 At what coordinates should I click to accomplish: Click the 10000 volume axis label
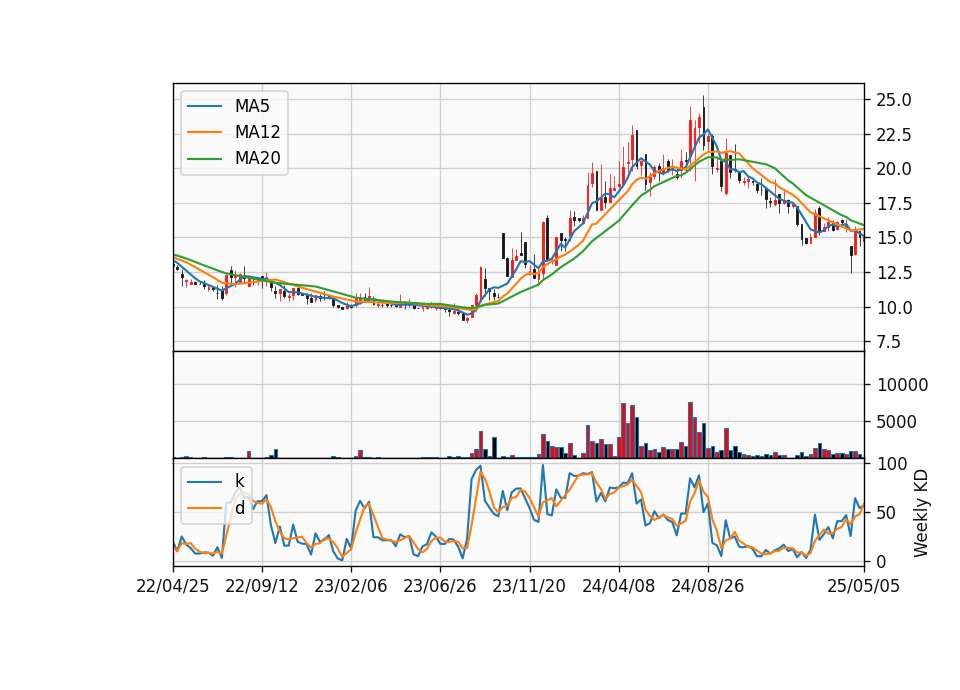click(x=903, y=385)
